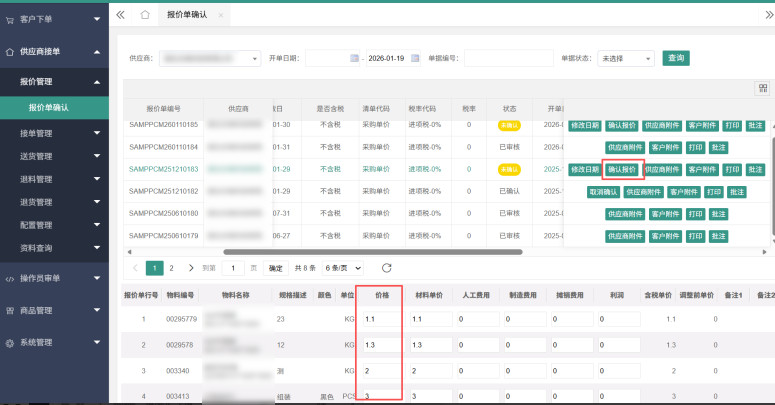
Task: Click 取消确认 for SAMPPCM251210182
Action: [x=603, y=192]
